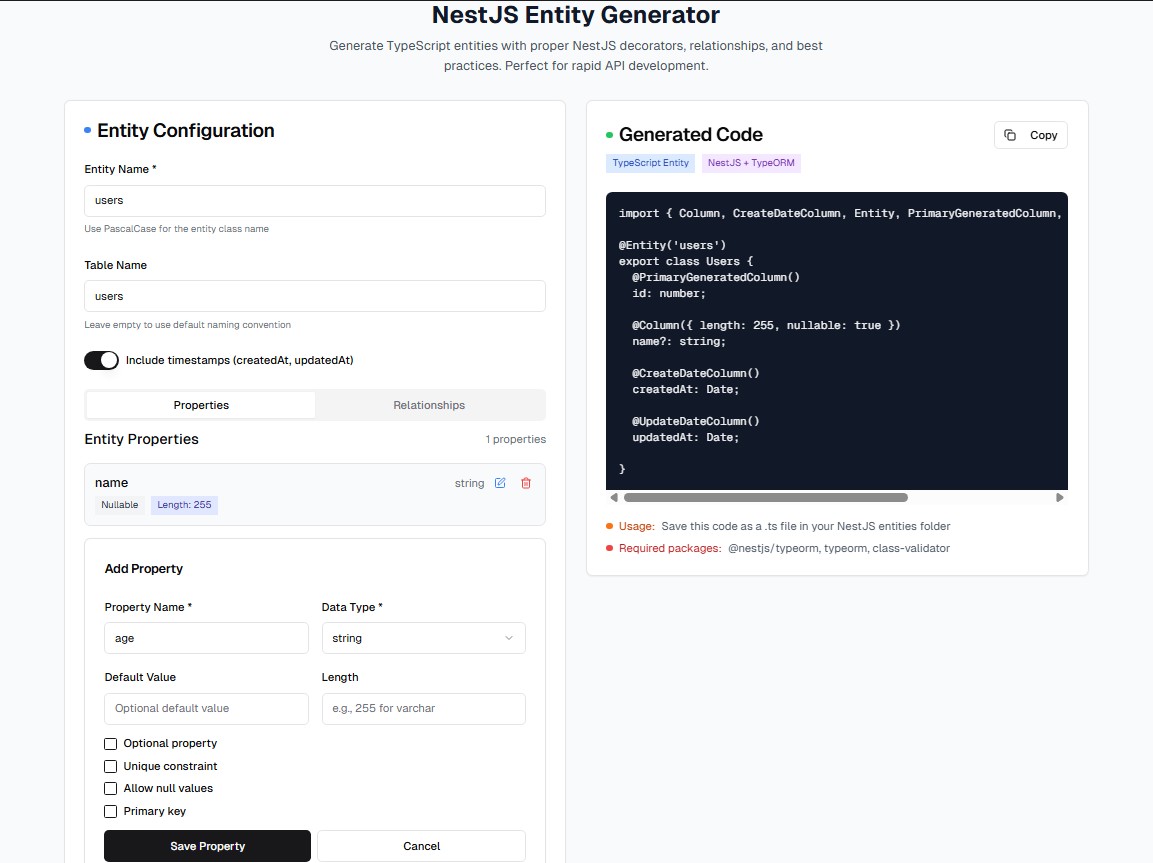This screenshot has width=1153, height=863.
Task: Focus the Table Name input field
Action: tap(315, 296)
